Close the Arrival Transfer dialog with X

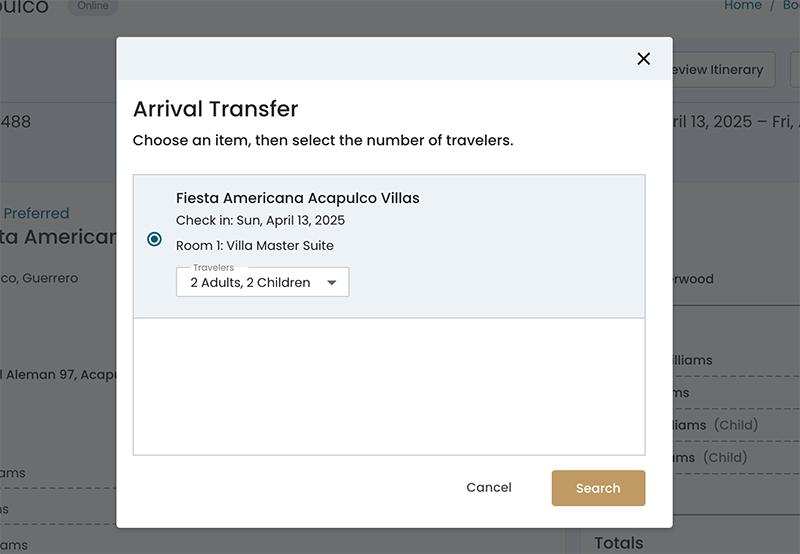[643, 59]
